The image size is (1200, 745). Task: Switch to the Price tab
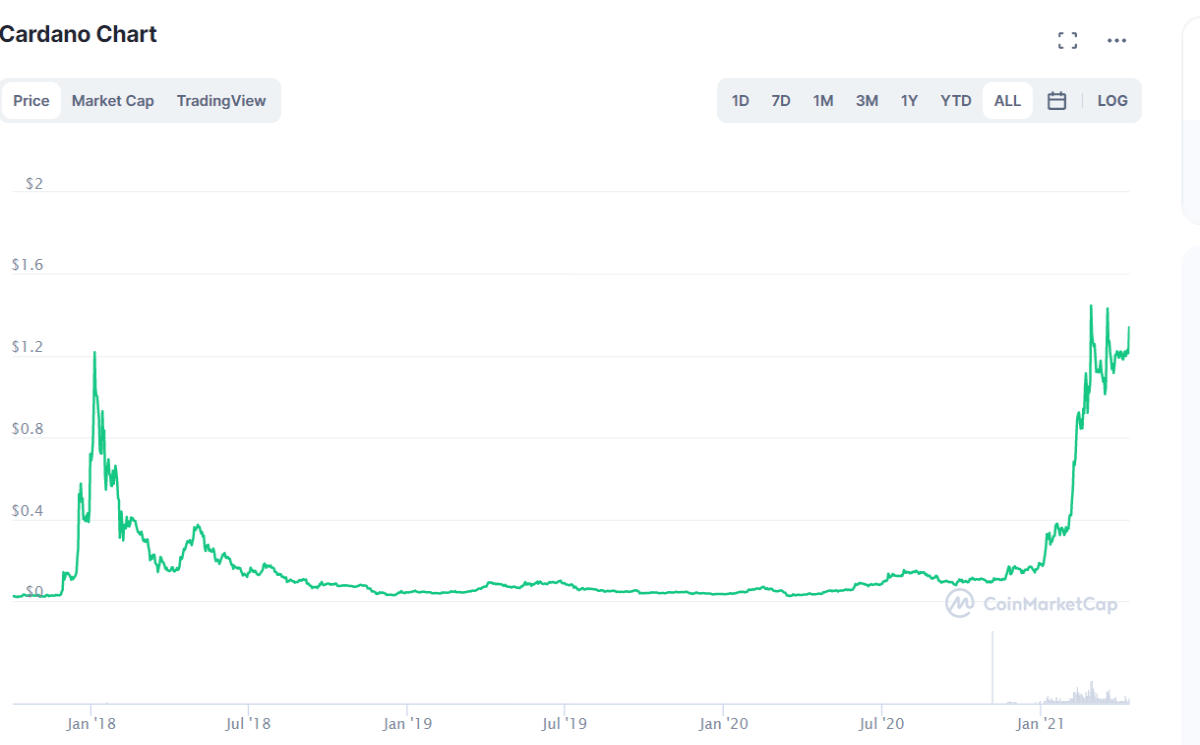31,101
